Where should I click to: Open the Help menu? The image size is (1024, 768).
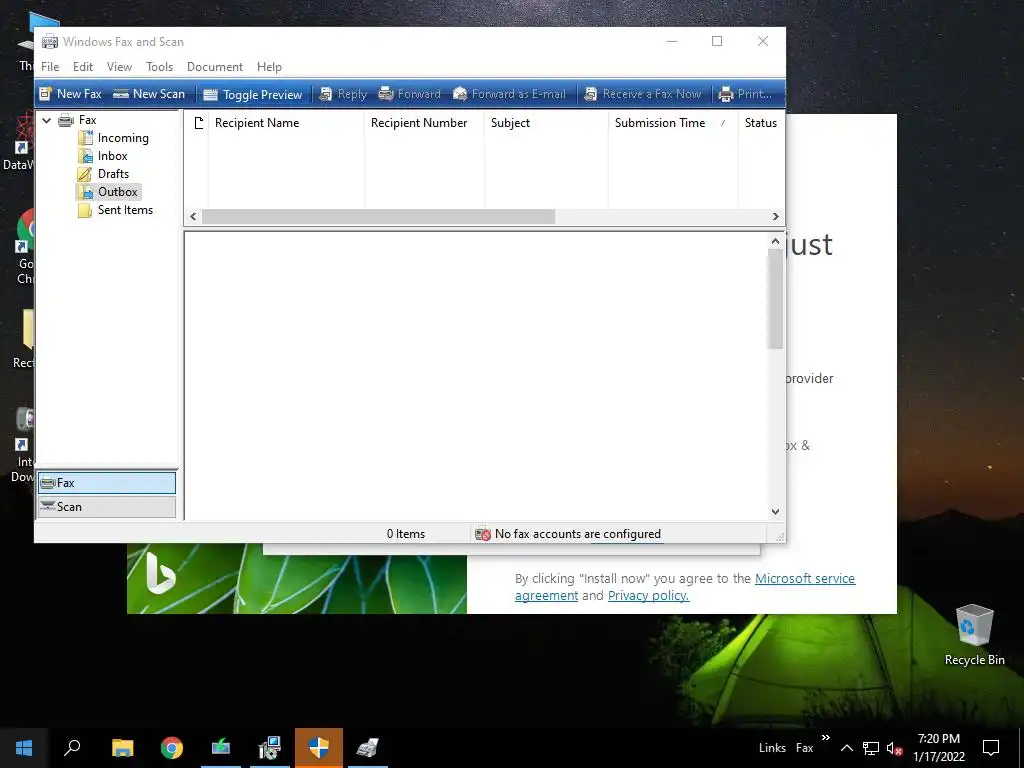[269, 67]
